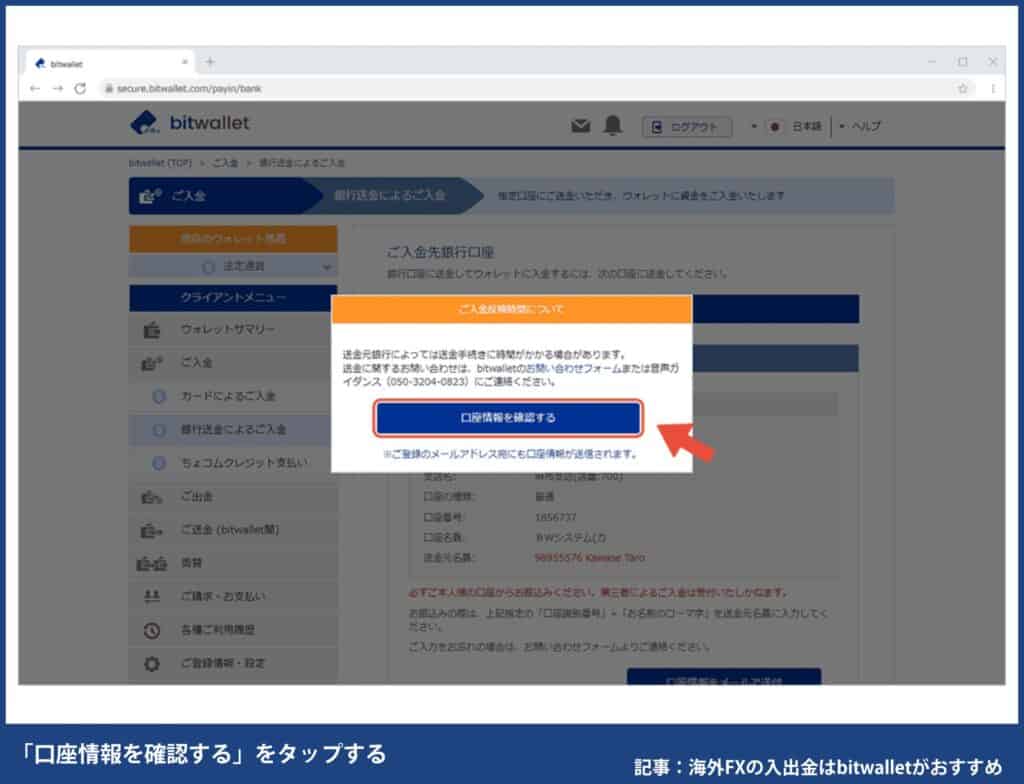Click the notification bell icon
The width and height of the screenshot is (1024, 784).
pos(613,125)
